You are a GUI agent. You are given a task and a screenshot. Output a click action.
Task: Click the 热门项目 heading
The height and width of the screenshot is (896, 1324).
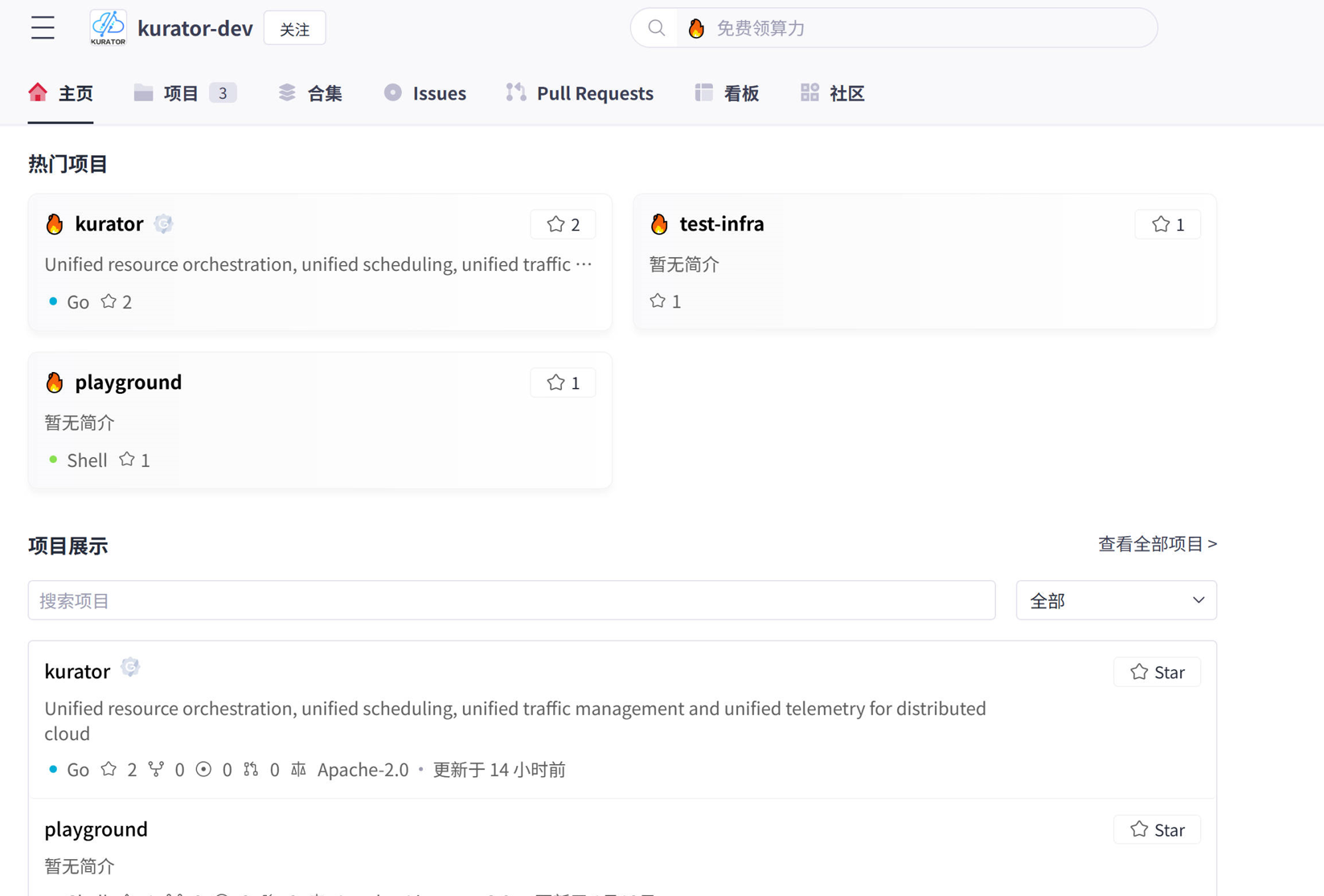(68, 164)
